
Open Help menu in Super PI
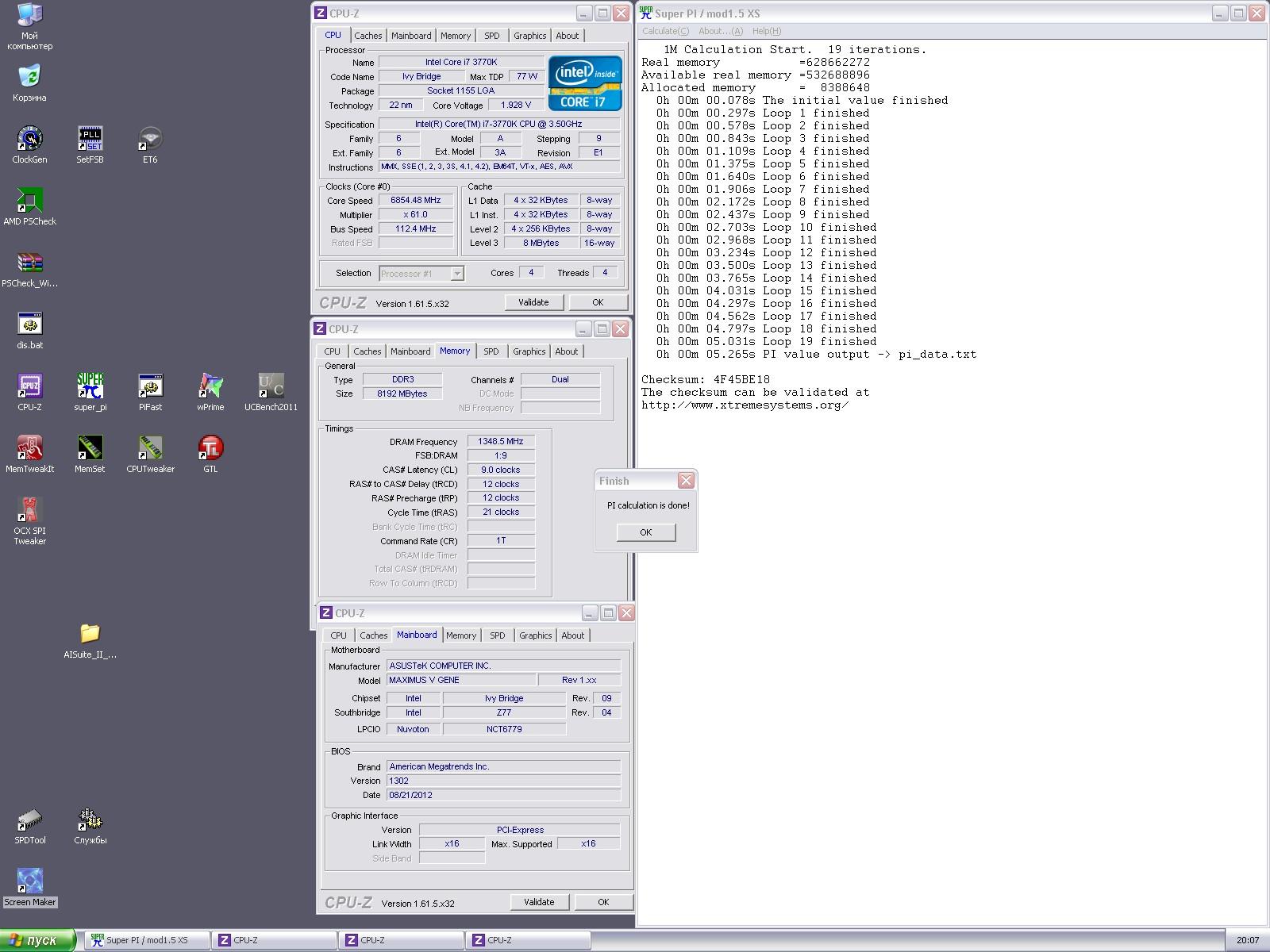coord(766,31)
